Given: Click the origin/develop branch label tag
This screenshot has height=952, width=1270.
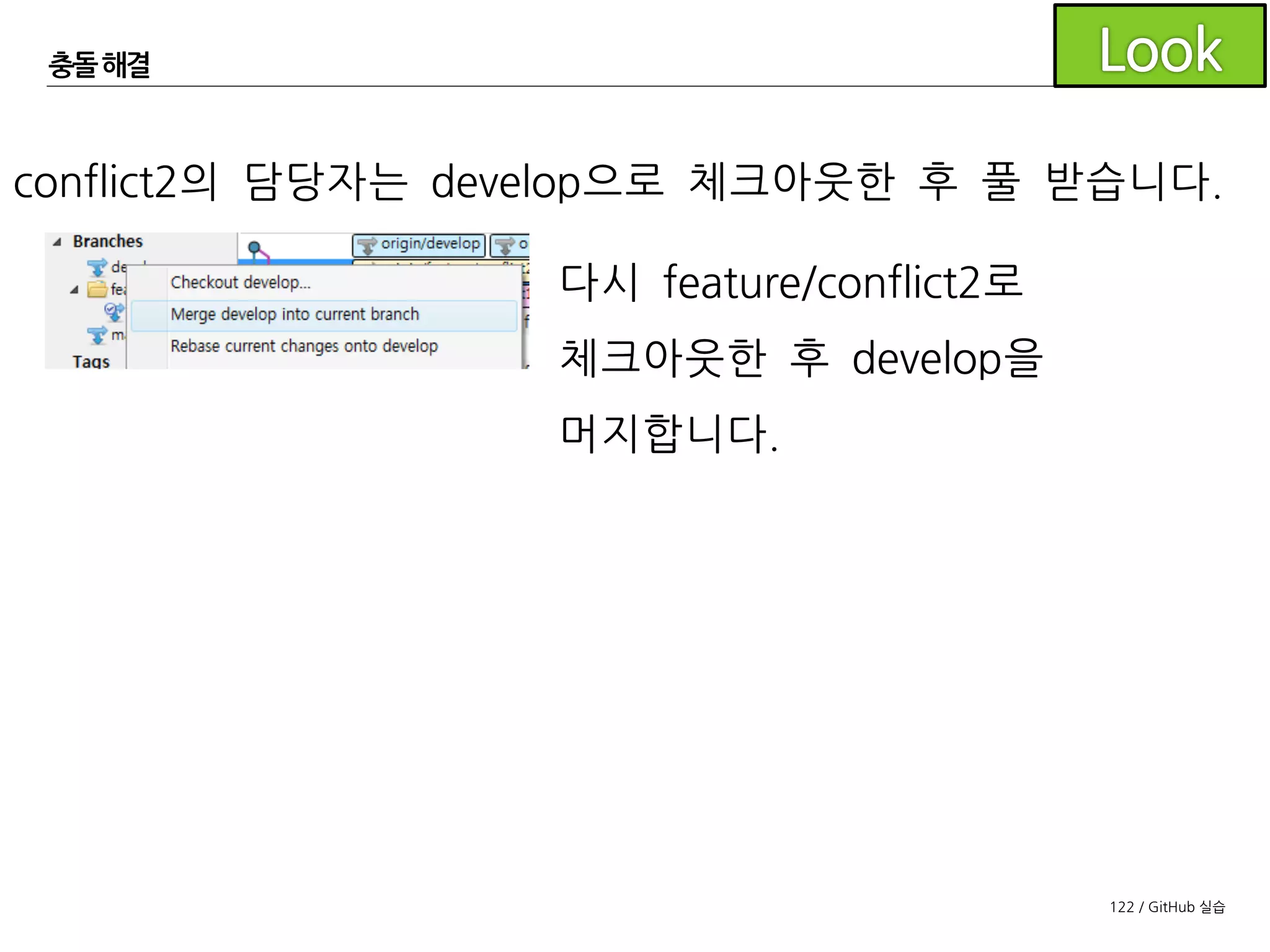Looking at the screenshot, I should (x=419, y=245).
